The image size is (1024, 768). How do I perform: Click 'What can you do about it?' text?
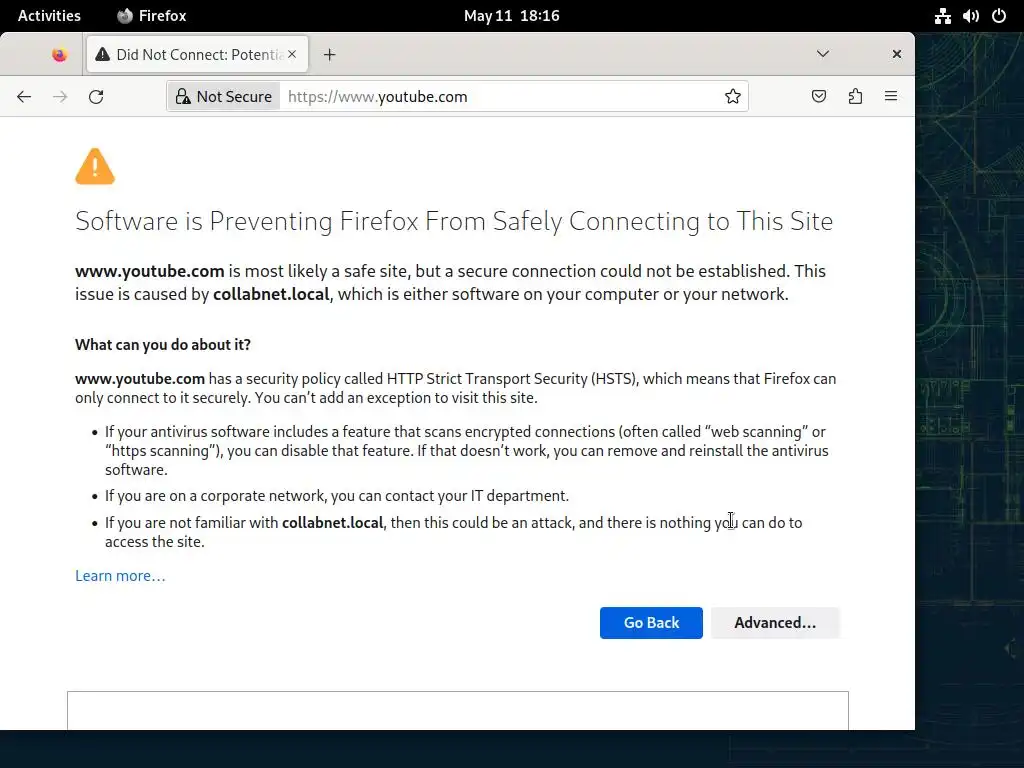163,345
